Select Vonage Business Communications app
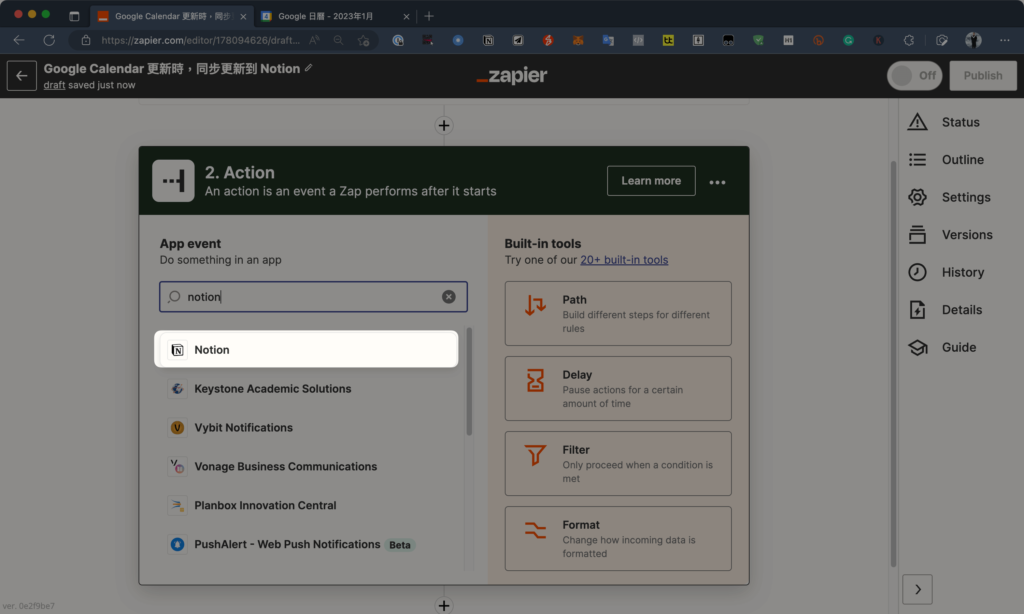1024x614 pixels. 306,466
